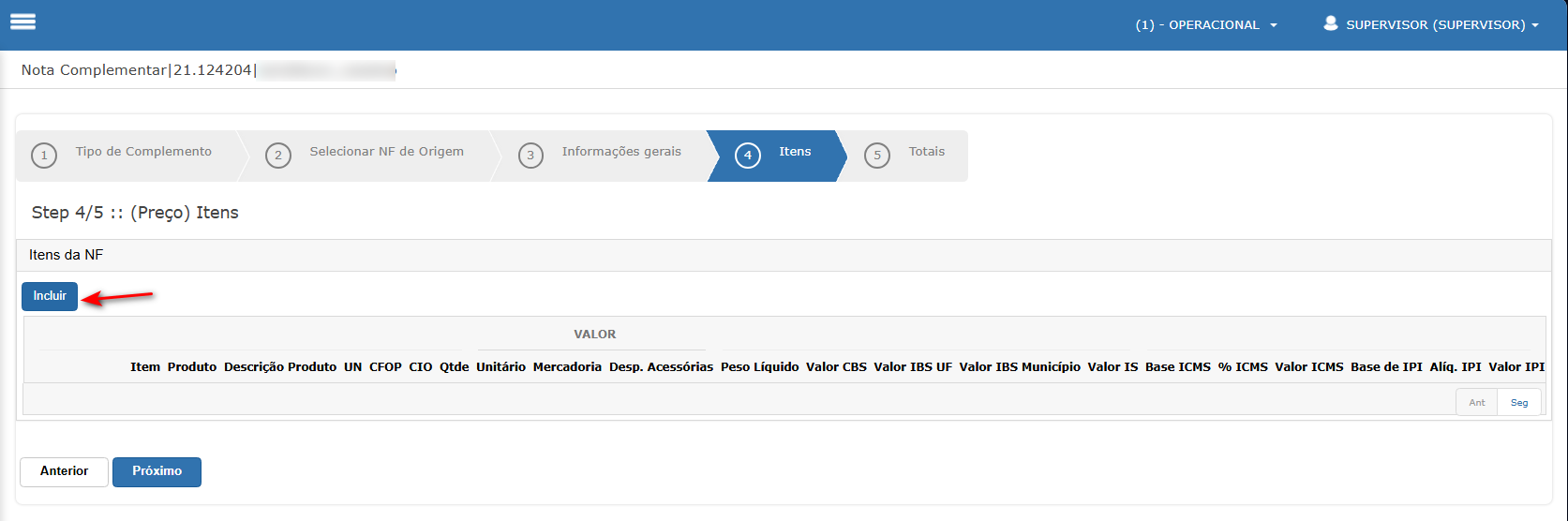Click the Seg pagination button
The height and width of the screenshot is (521, 1568).
coord(1518,403)
